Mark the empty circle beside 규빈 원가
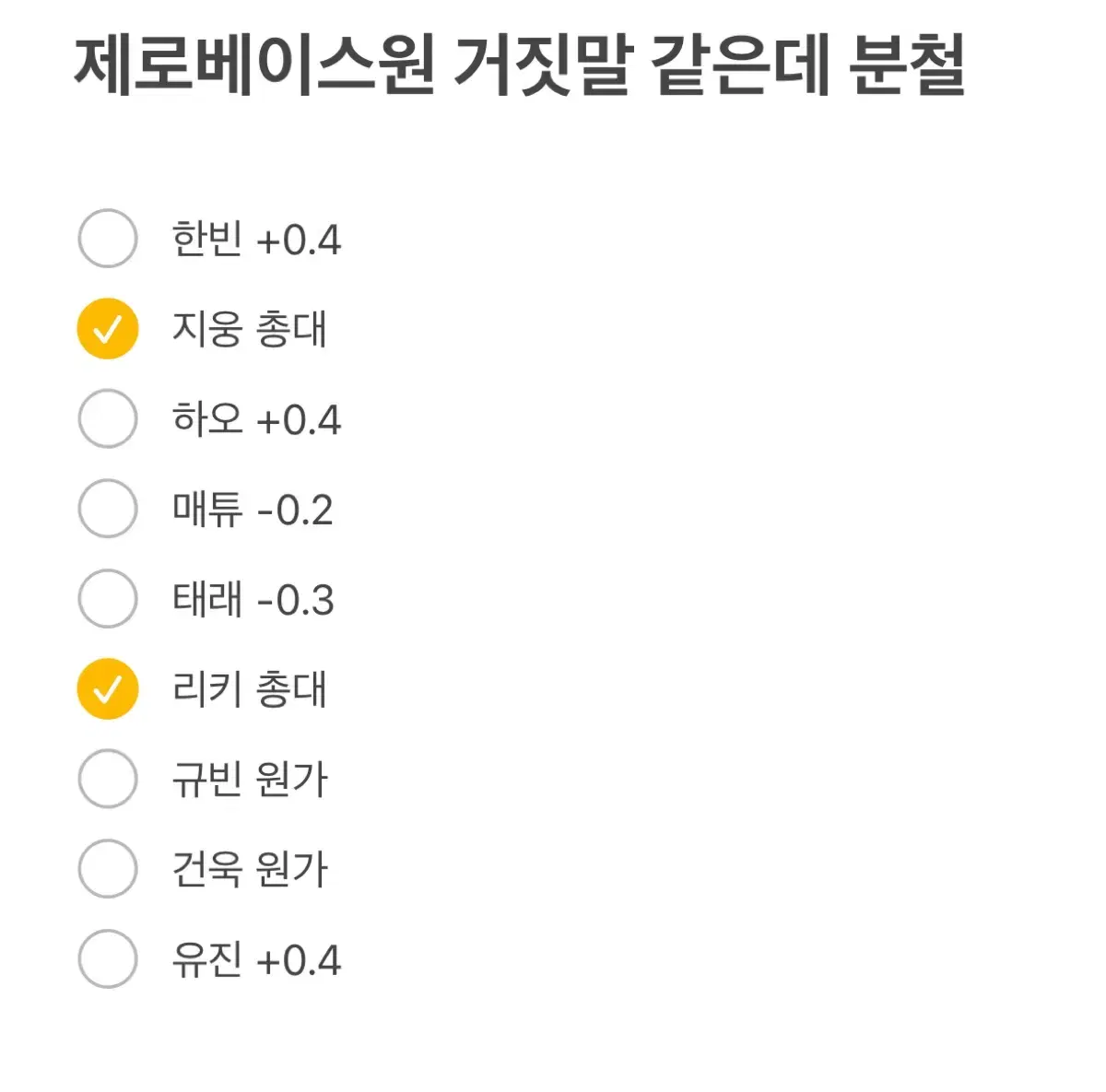The height and width of the screenshot is (1092, 1106). coord(108,779)
